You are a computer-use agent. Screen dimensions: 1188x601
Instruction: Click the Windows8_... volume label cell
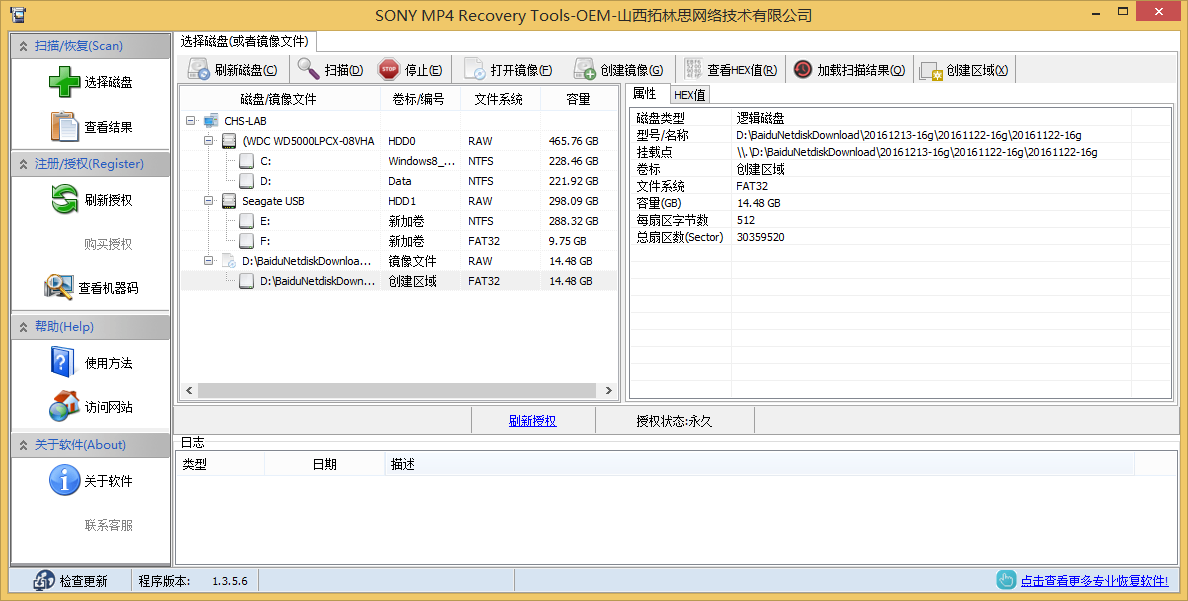(x=422, y=161)
